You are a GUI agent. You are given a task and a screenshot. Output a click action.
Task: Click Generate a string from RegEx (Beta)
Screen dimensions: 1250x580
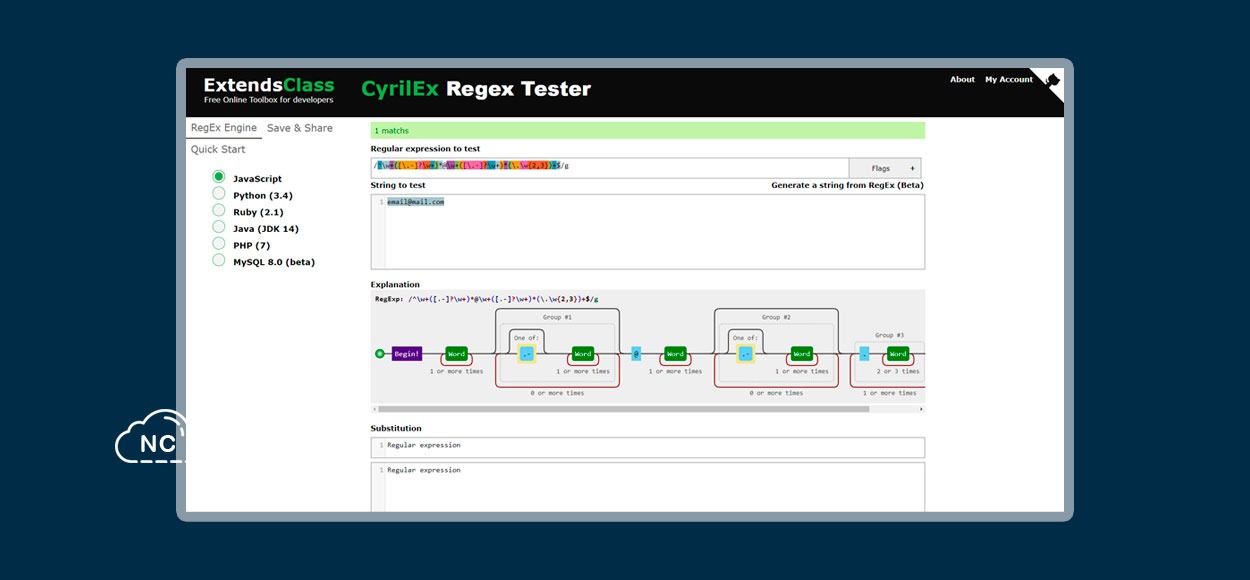[x=847, y=186]
